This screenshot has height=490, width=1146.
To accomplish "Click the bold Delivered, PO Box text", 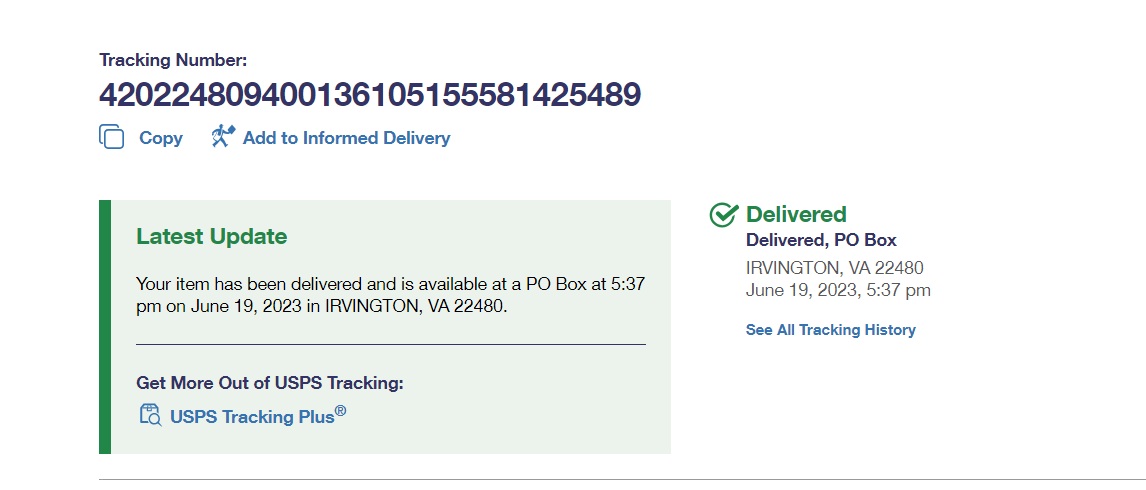I will 821,240.
